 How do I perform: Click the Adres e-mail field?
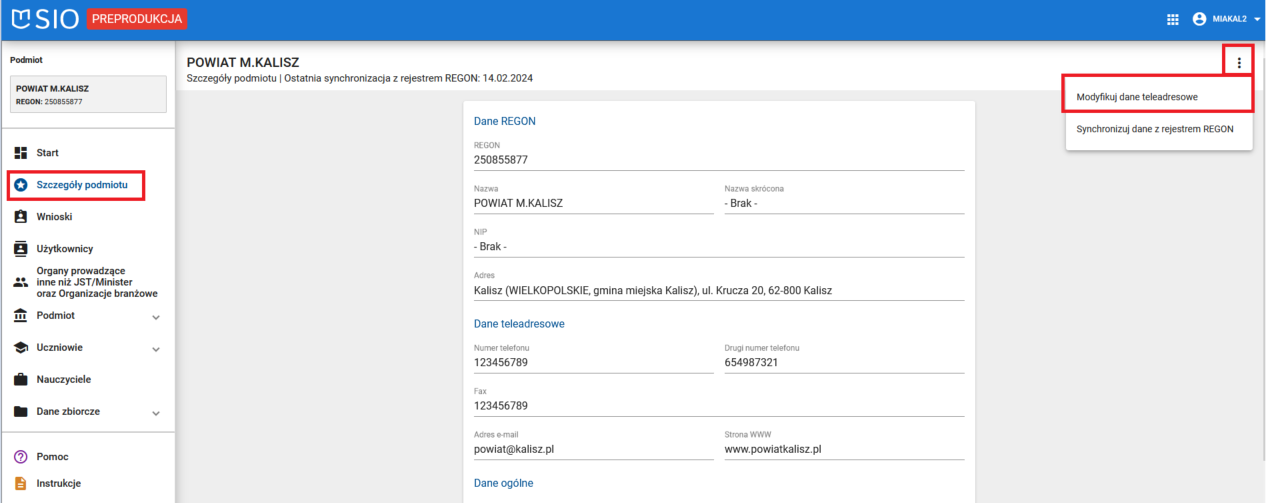593,449
